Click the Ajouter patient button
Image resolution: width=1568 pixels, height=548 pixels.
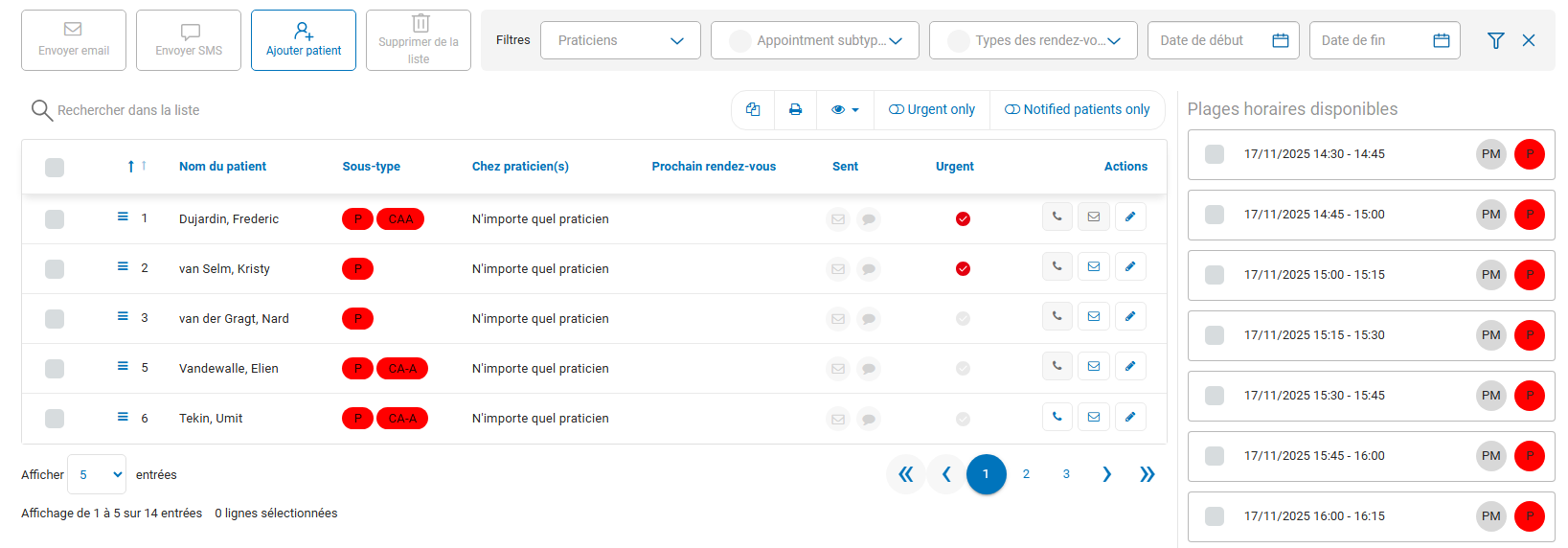[304, 40]
